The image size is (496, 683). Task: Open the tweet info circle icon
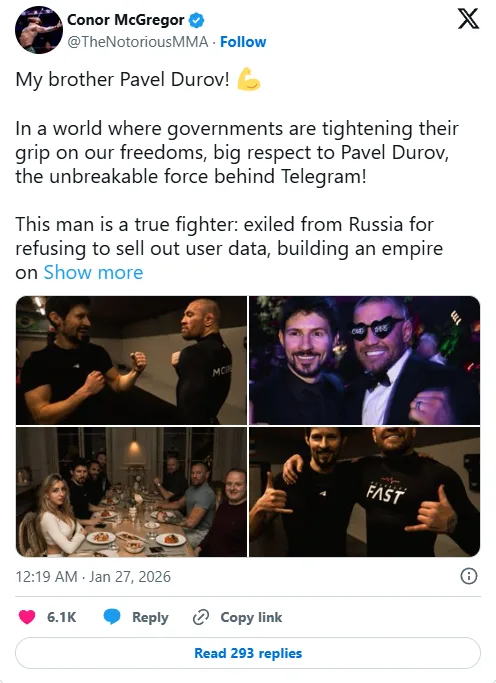click(469, 576)
